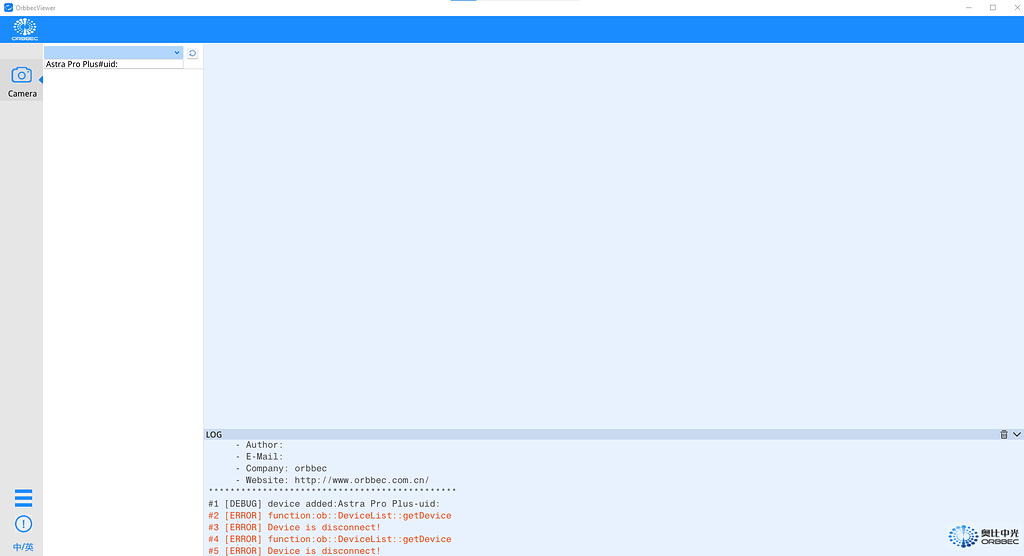Open the hamburger menu in the sidebar
The image size is (1024, 556).
(x=23, y=498)
